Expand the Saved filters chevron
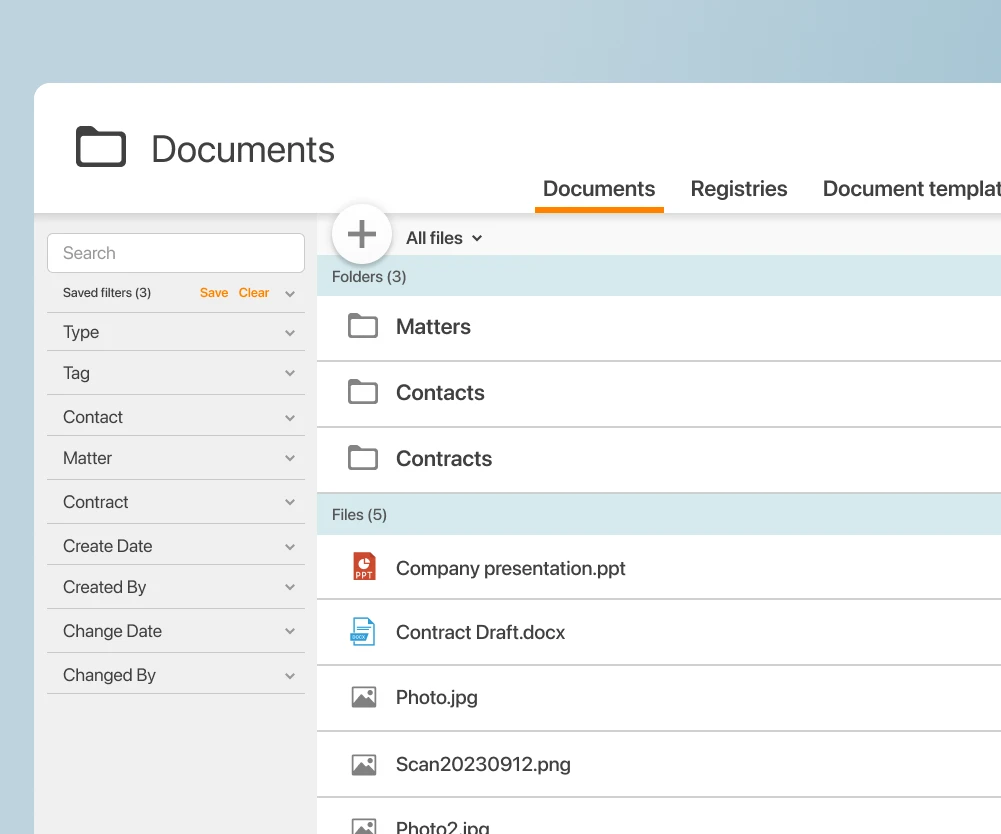Viewport: 1001px width, 834px height. (290, 294)
